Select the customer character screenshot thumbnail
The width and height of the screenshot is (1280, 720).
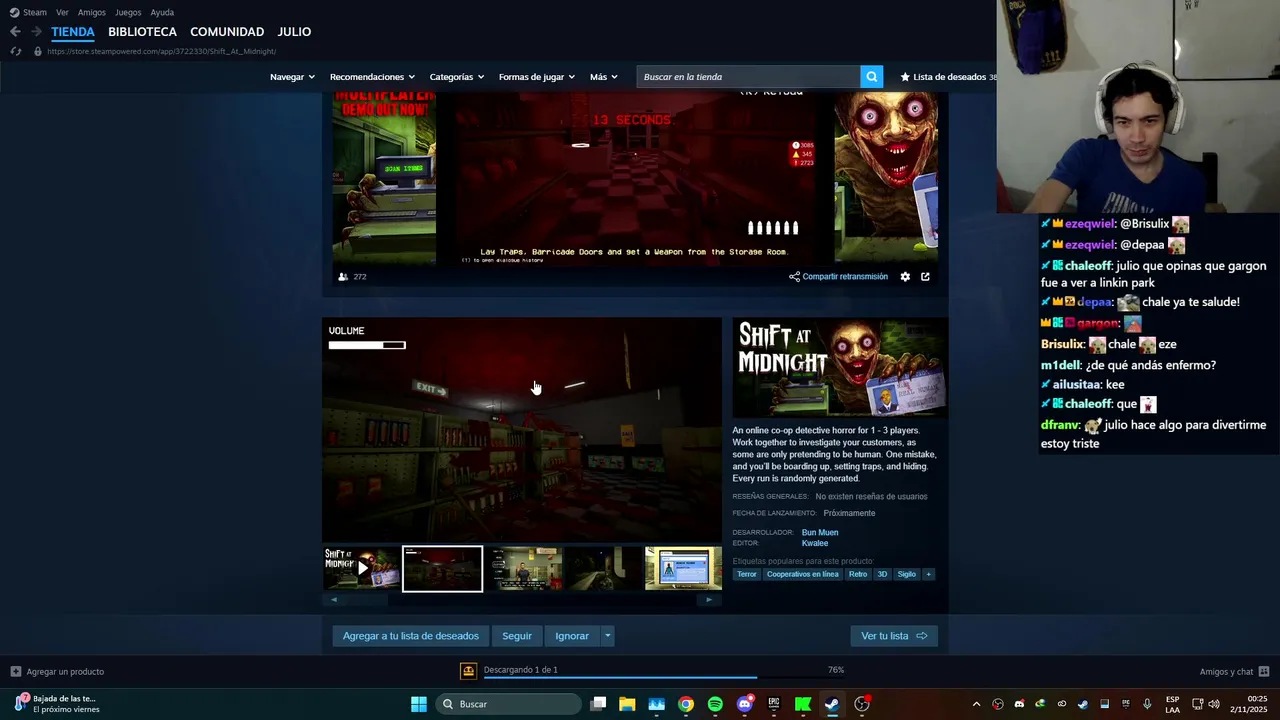click(x=523, y=568)
